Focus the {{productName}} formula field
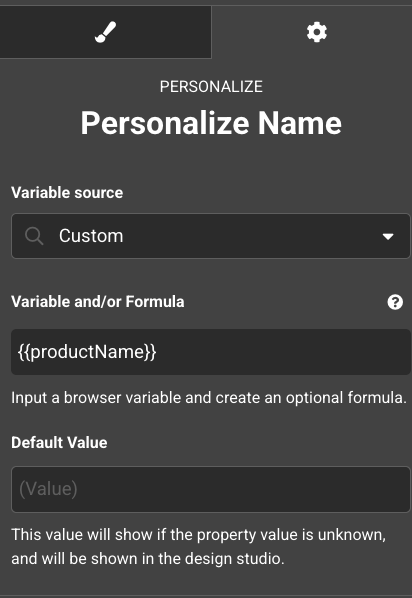 pos(211,352)
